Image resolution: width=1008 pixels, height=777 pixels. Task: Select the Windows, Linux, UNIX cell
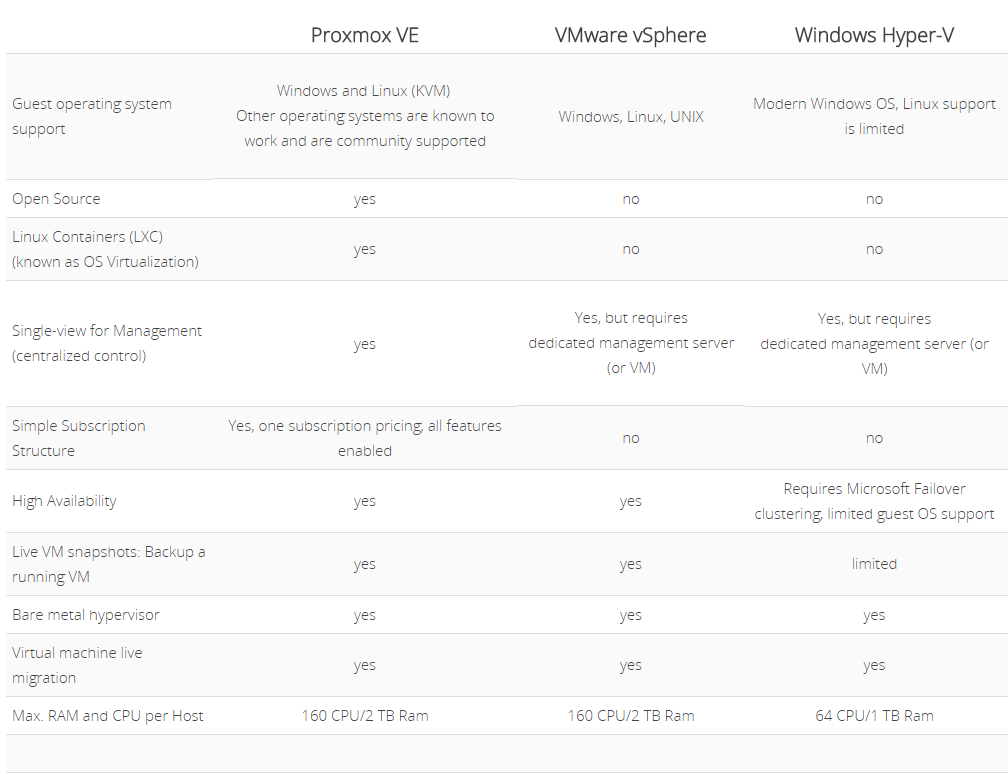(x=631, y=116)
